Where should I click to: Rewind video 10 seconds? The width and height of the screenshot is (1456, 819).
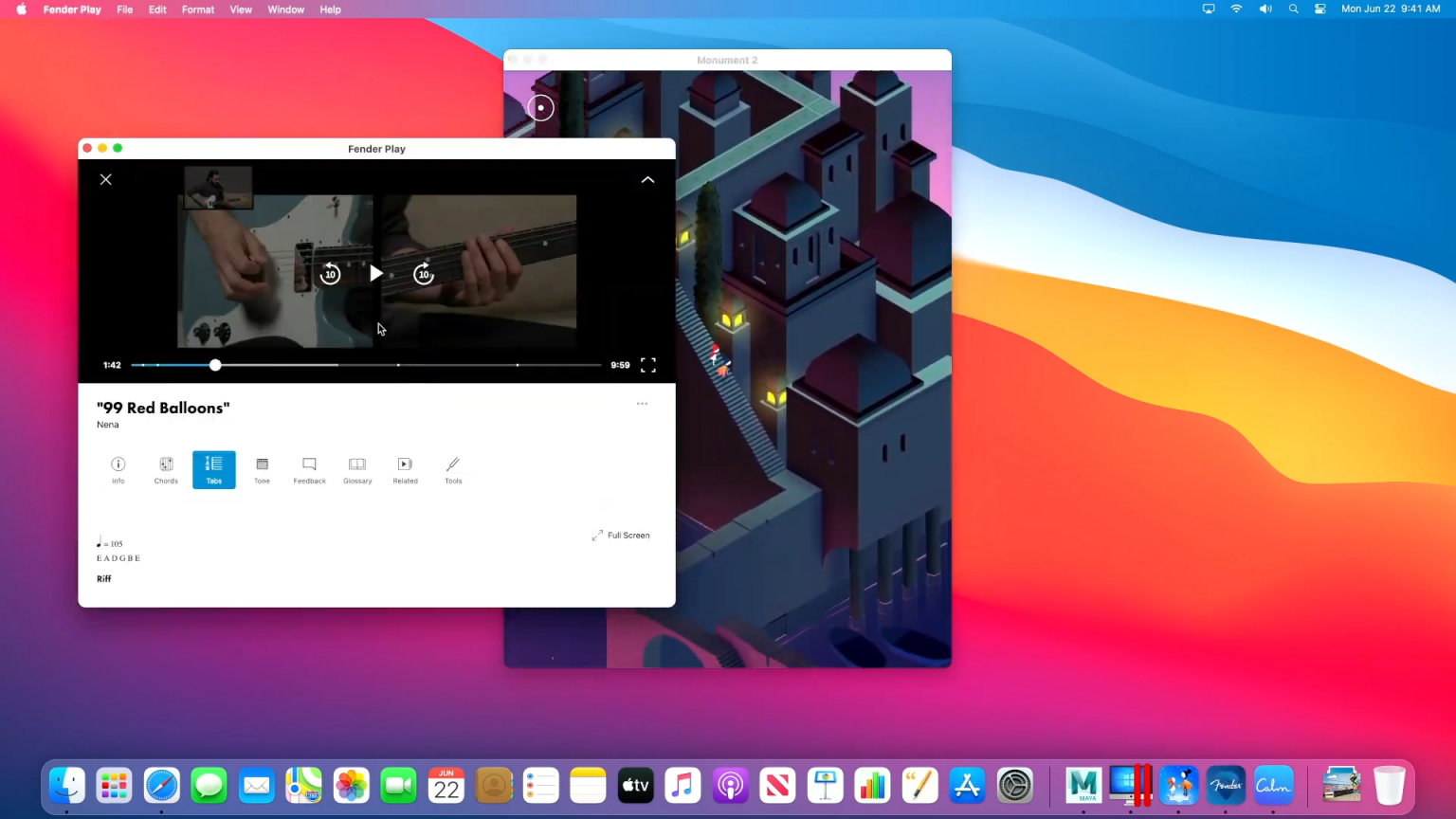tap(330, 274)
